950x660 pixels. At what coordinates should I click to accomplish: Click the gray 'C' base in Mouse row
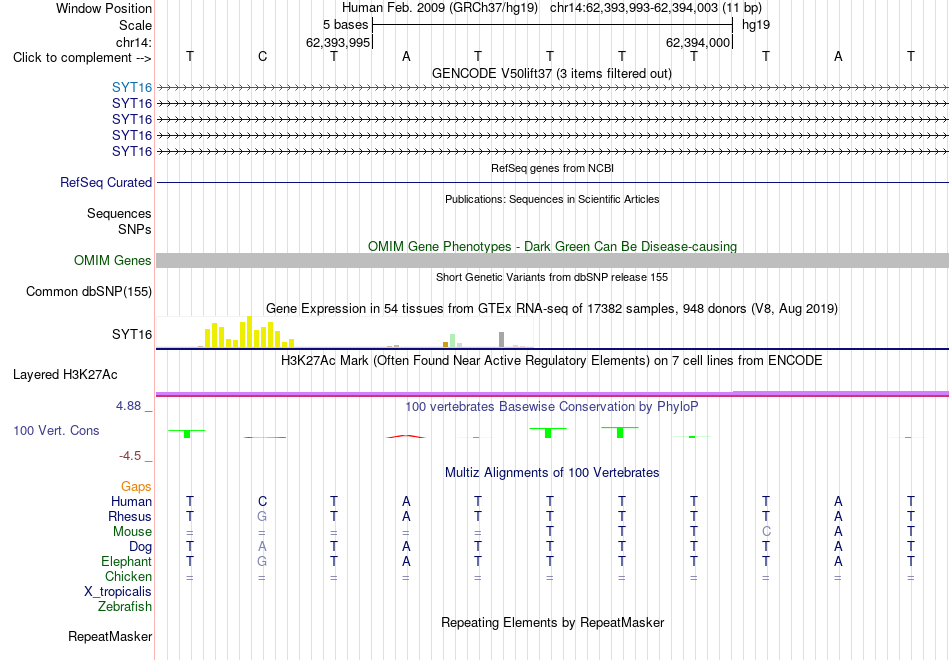click(x=766, y=532)
